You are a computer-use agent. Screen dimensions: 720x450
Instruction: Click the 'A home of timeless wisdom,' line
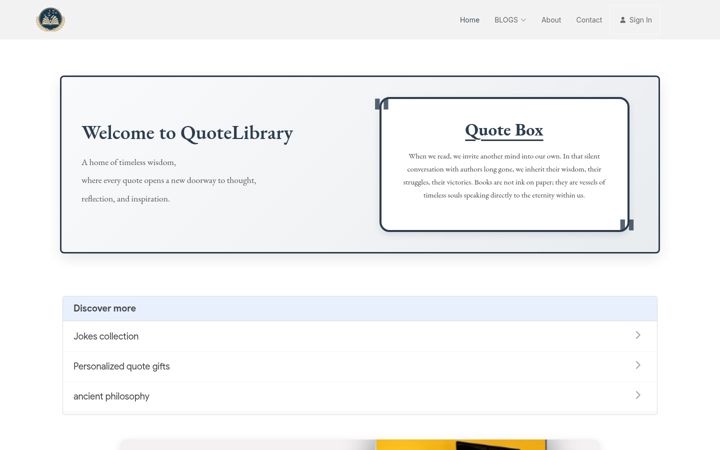click(x=129, y=162)
